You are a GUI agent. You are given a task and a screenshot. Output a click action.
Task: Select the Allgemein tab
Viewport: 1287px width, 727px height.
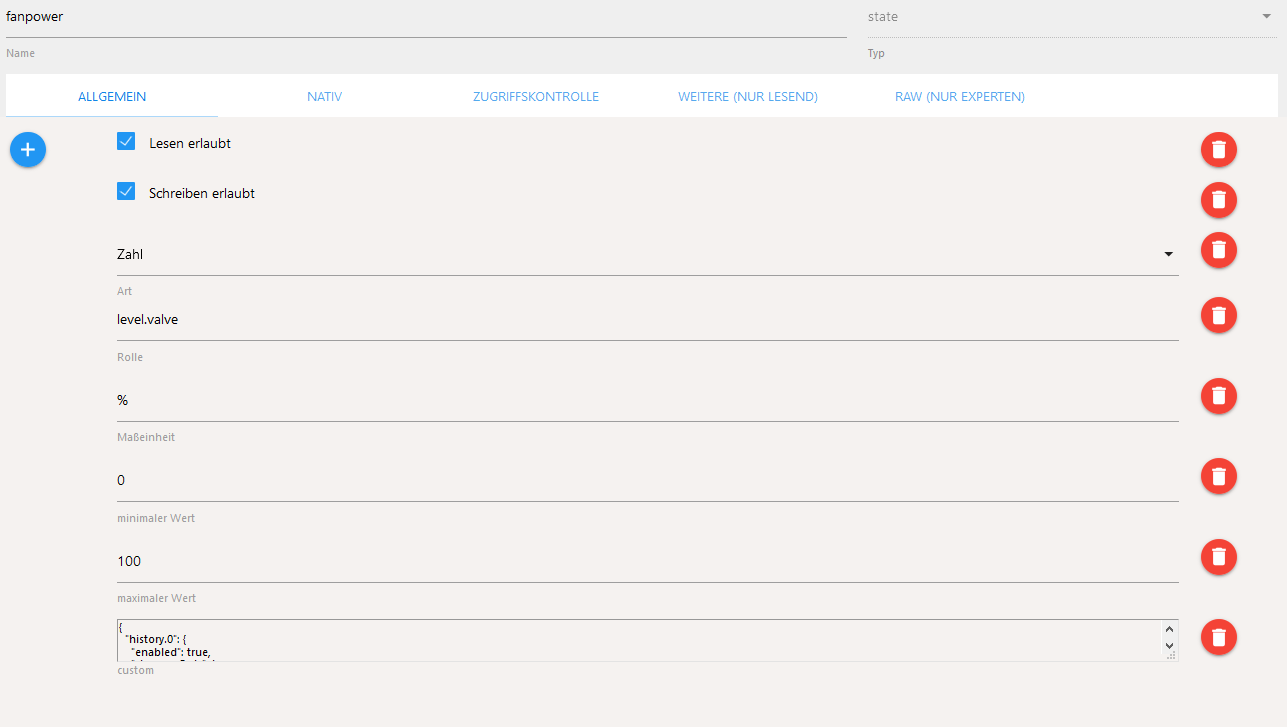tap(112, 97)
